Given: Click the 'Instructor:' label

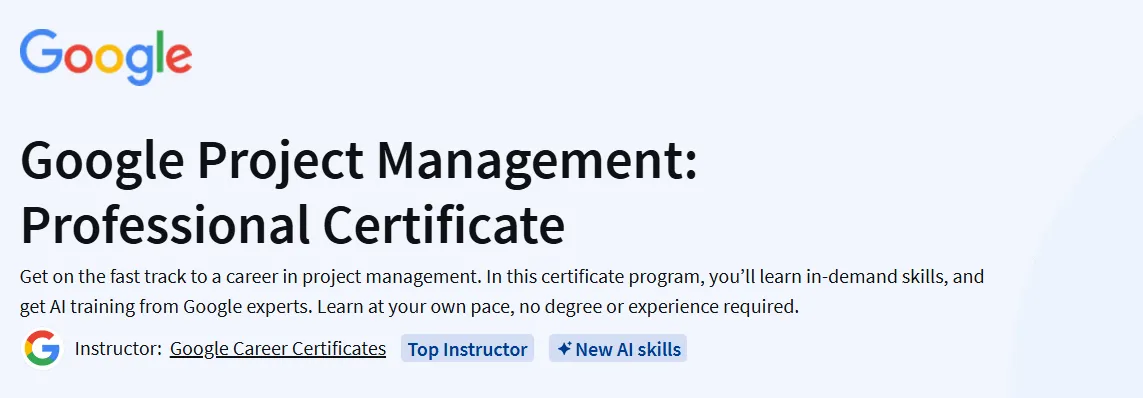Looking at the screenshot, I should 118,349.
